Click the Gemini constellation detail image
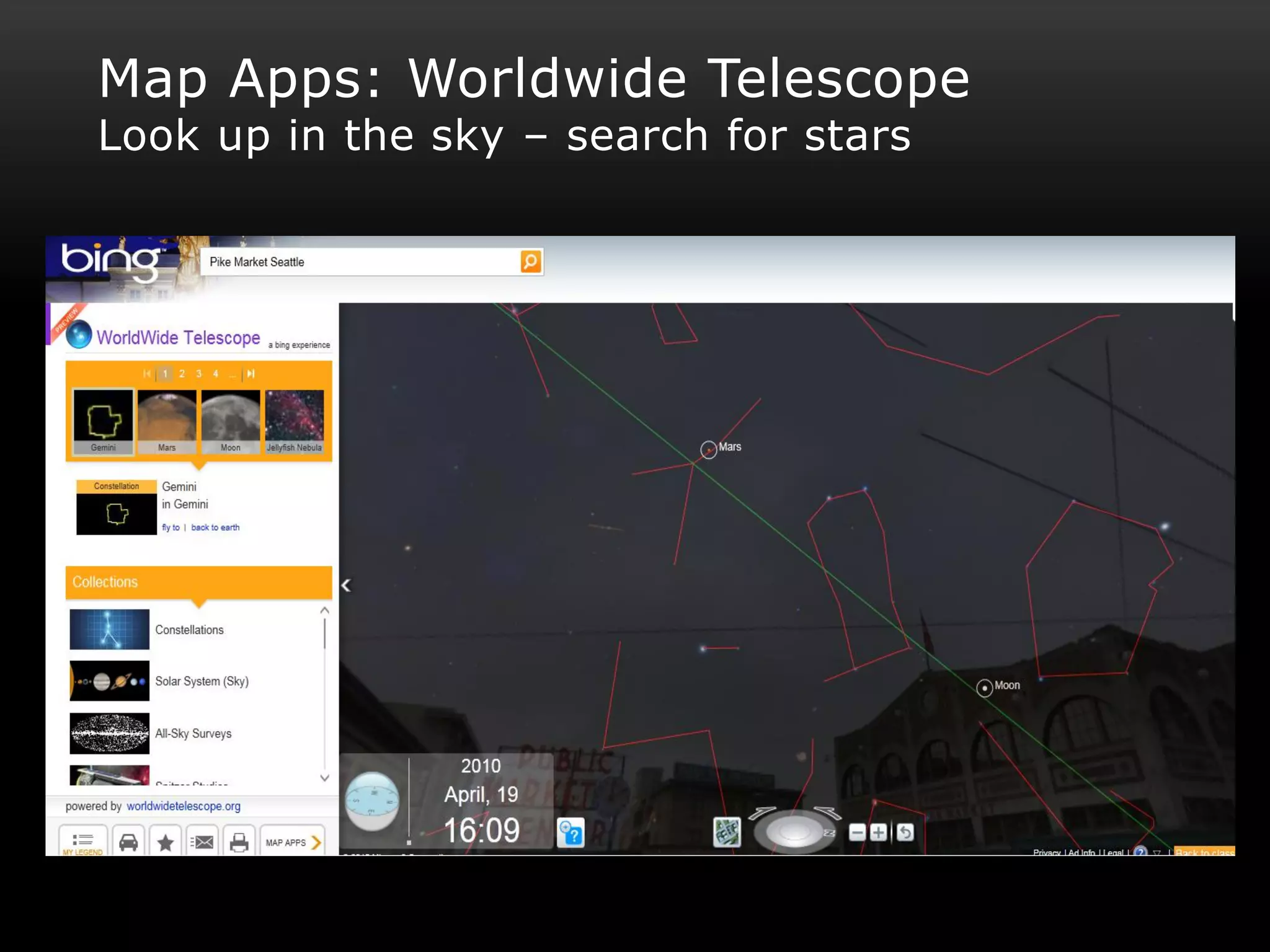1270x952 pixels. tap(117, 514)
